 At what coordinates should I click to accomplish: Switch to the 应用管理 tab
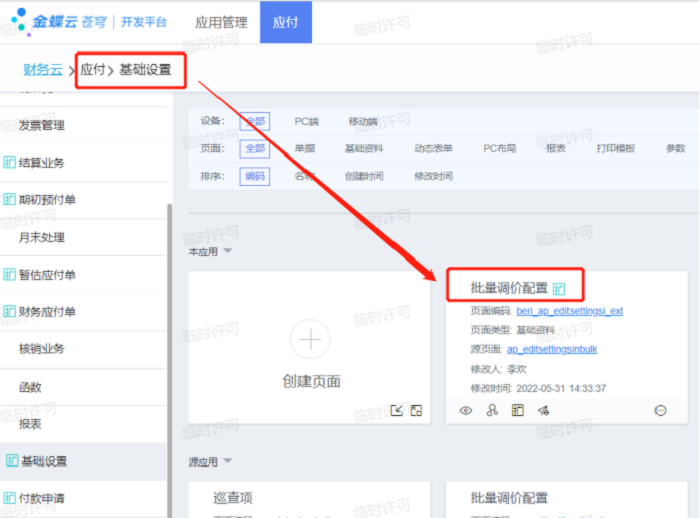(x=222, y=21)
